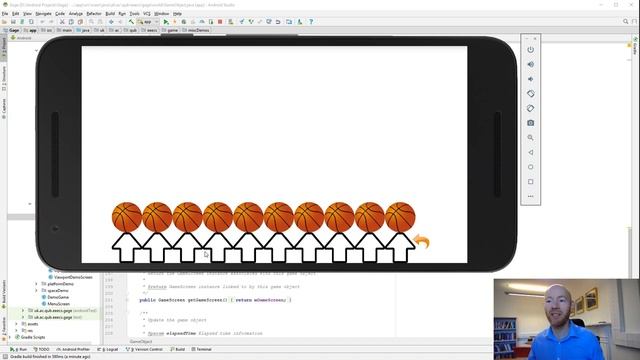Expand uk.ac.qub.eeecs.gage (test) package

tap(23, 317)
